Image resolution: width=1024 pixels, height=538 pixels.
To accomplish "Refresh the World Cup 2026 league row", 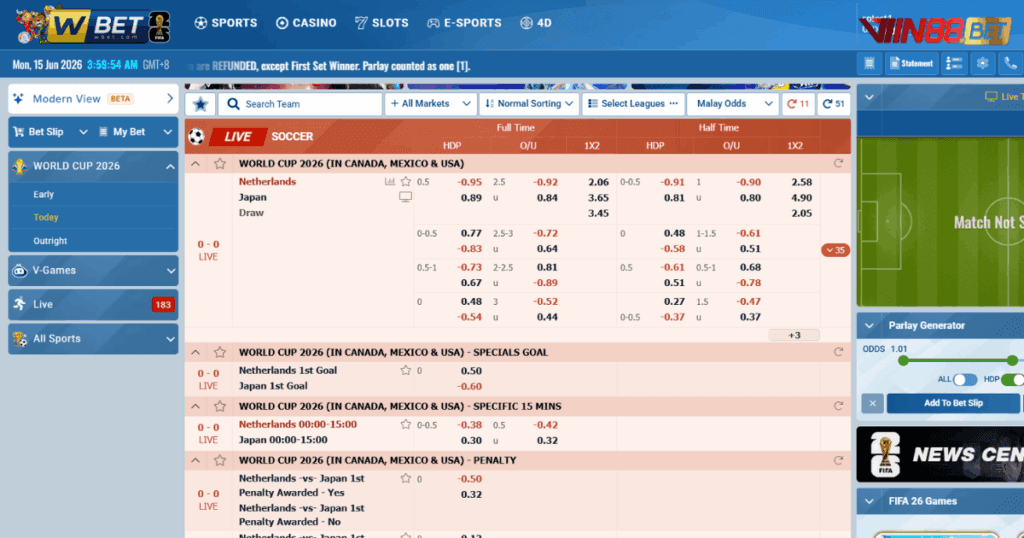I will coord(839,163).
